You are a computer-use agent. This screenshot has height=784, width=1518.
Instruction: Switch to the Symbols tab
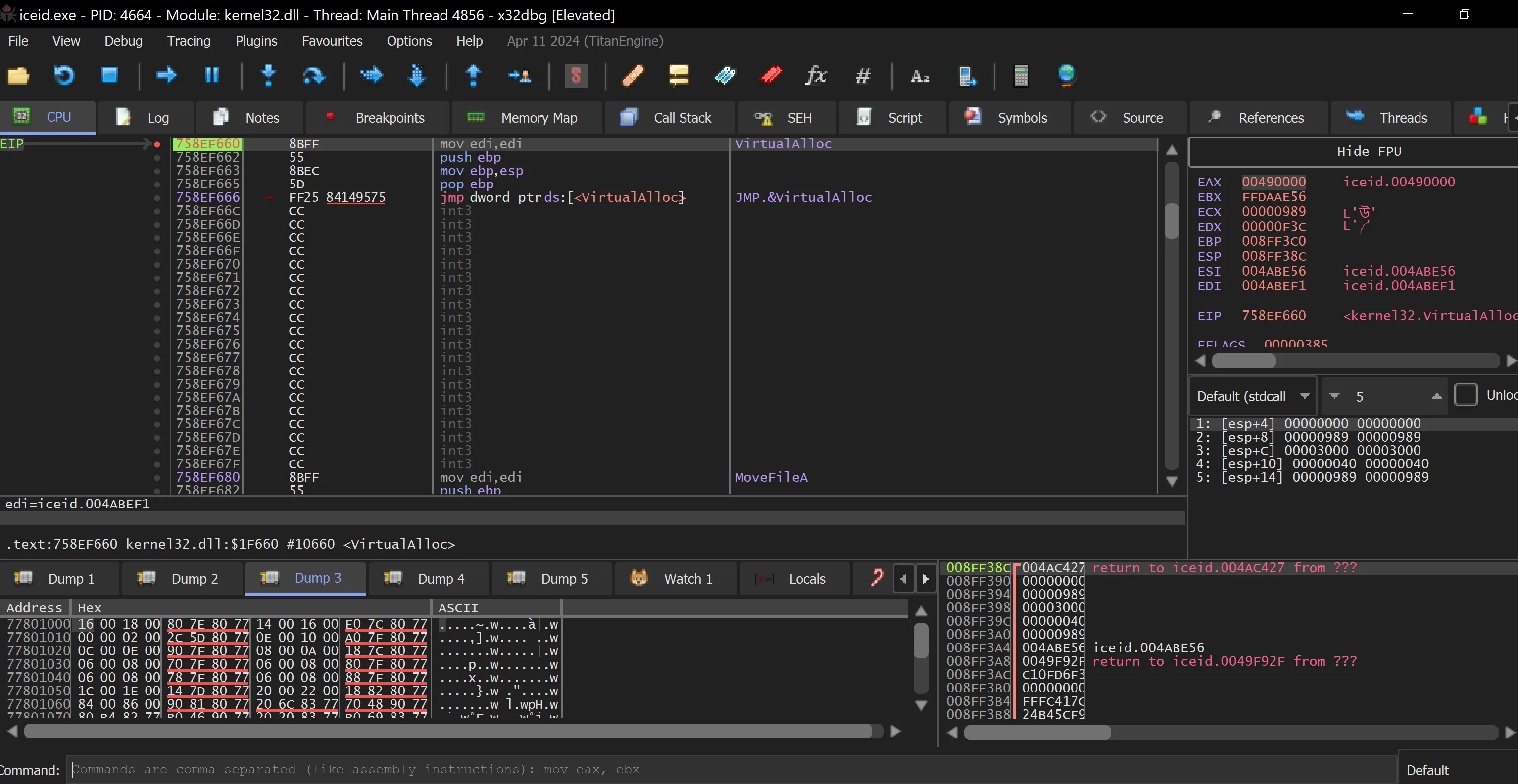(x=1010, y=117)
